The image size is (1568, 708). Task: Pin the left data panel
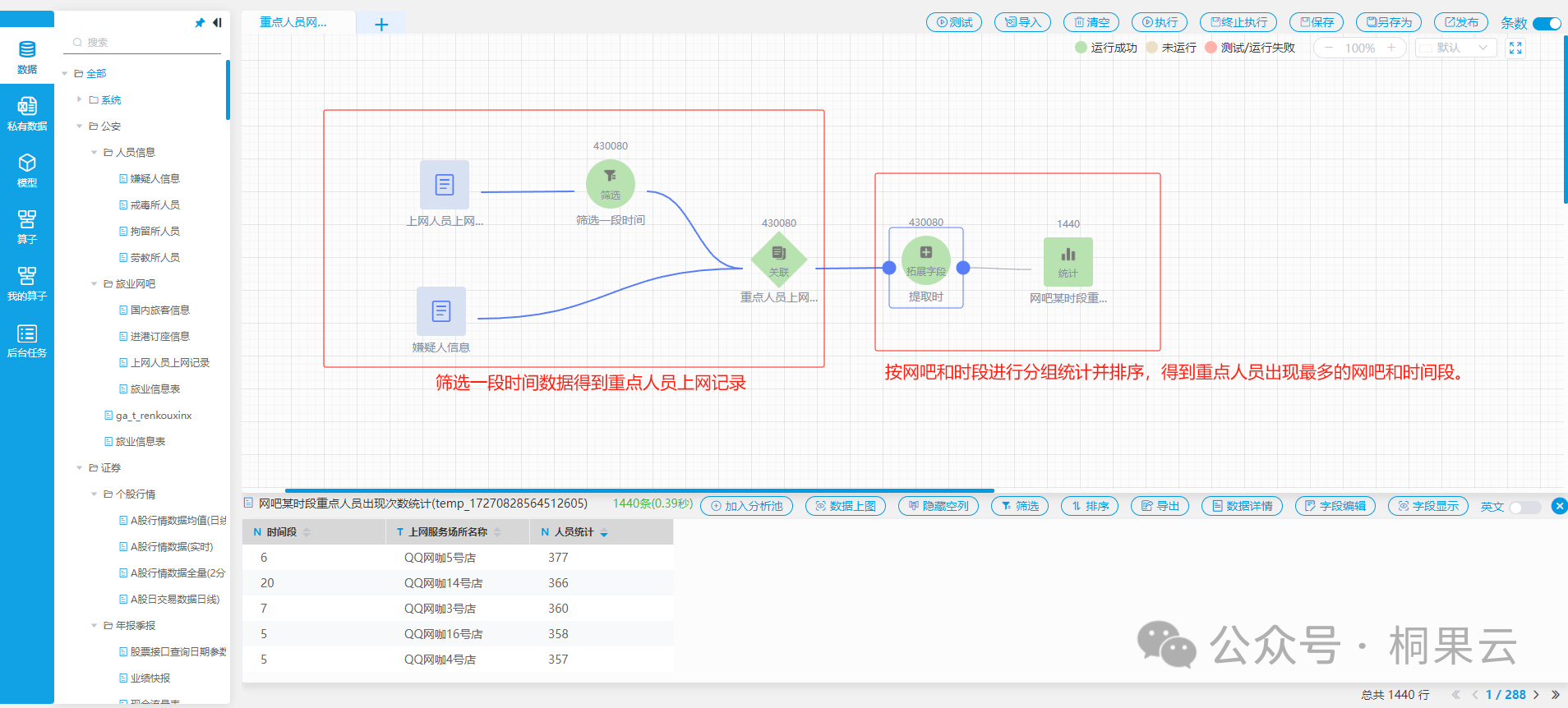pyautogui.click(x=200, y=23)
